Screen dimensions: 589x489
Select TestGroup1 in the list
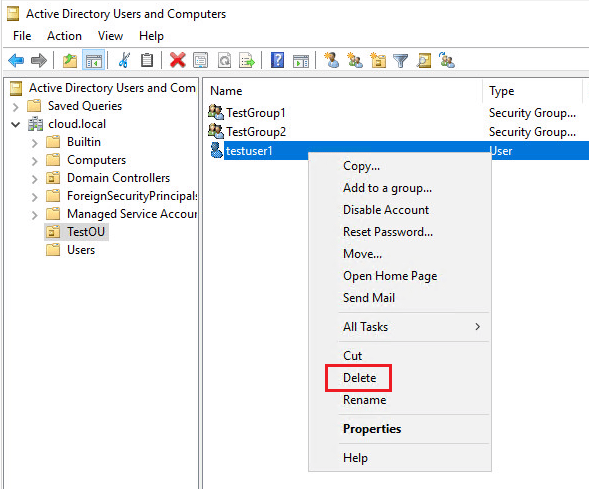coord(255,113)
